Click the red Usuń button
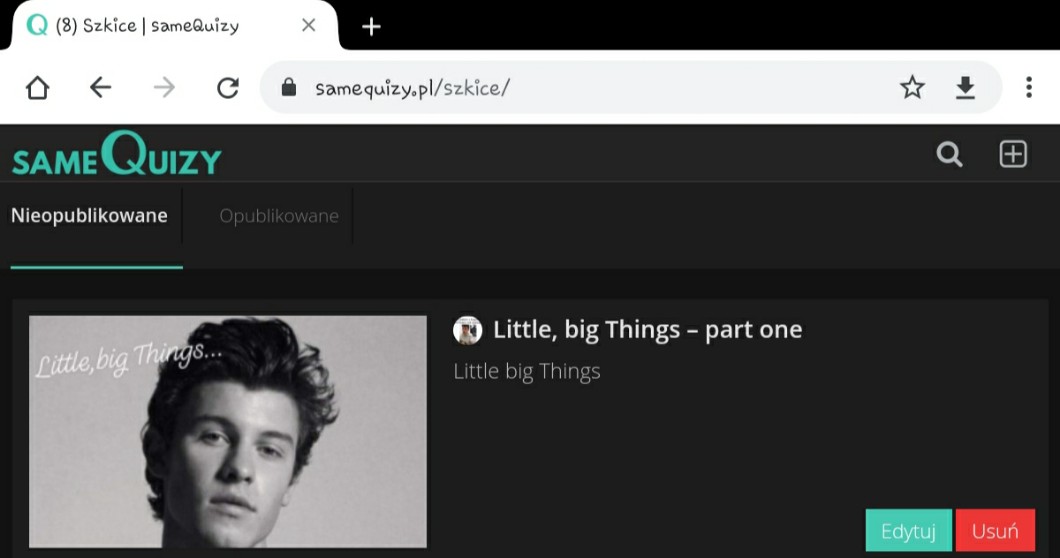The height and width of the screenshot is (558, 1060). tap(995, 531)
